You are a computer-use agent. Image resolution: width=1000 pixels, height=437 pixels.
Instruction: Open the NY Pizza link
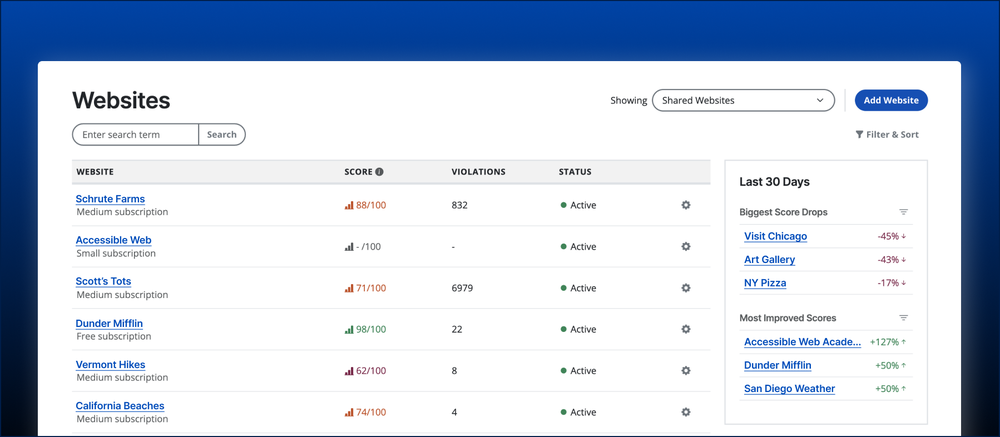[765, 283]
